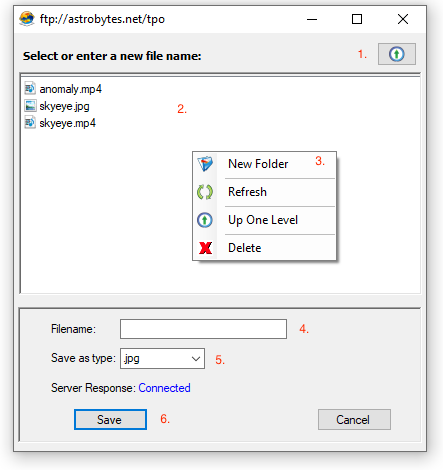
Task: Click the anomaly.mp4 video file icon
Action: tap(30, 89)
